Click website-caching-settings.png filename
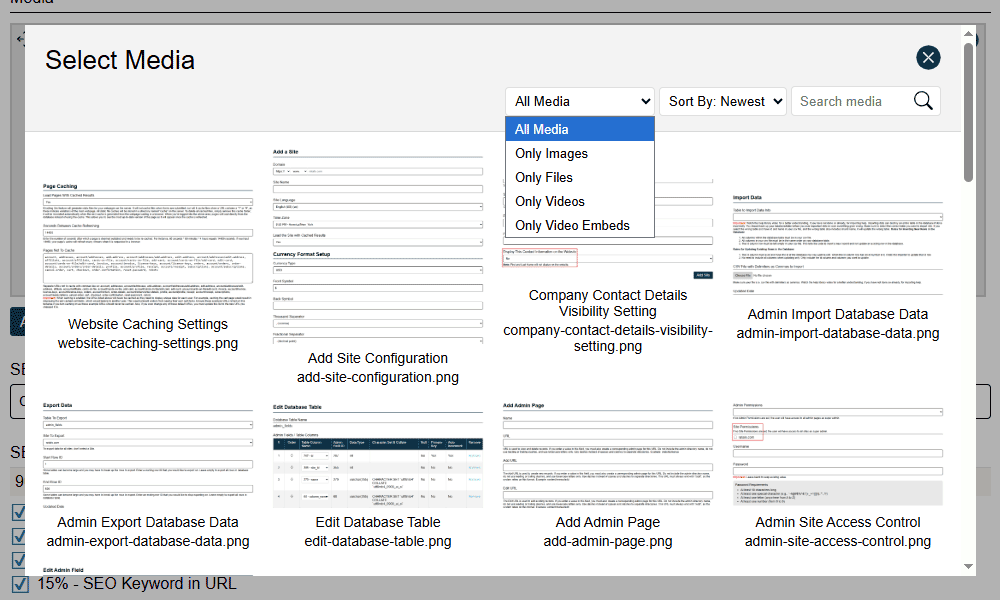The height and width of the screenshot is (600, 1000). point(147,344)
